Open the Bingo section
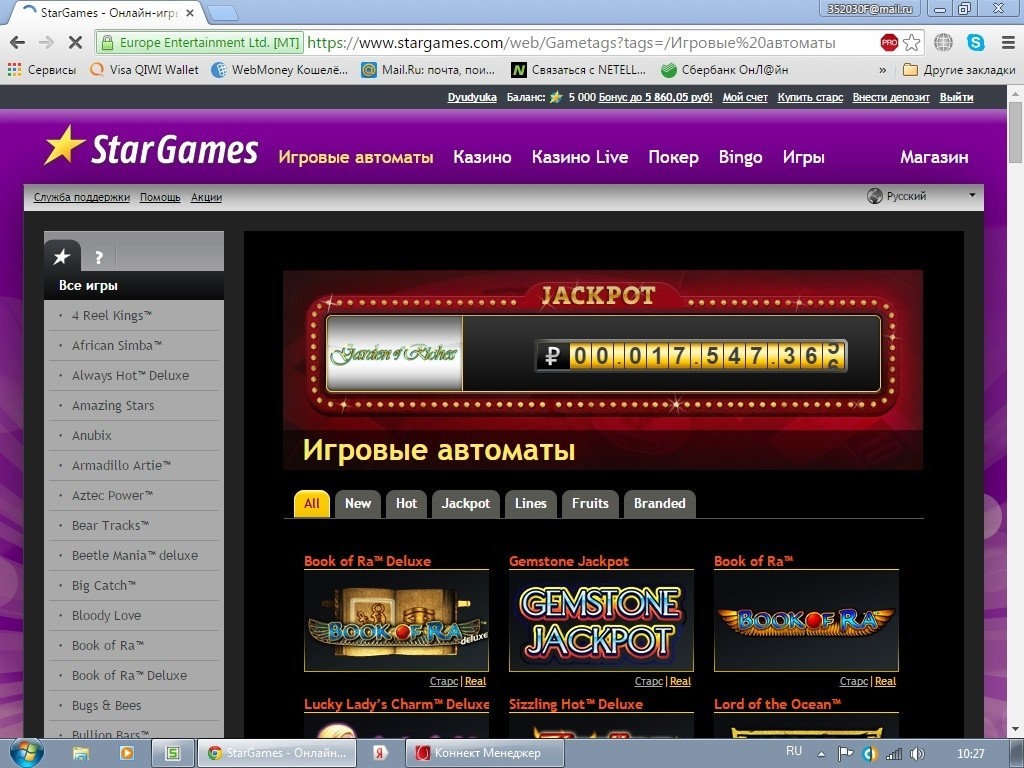This screenshot has height=768, width=1024. coord(741,157)
